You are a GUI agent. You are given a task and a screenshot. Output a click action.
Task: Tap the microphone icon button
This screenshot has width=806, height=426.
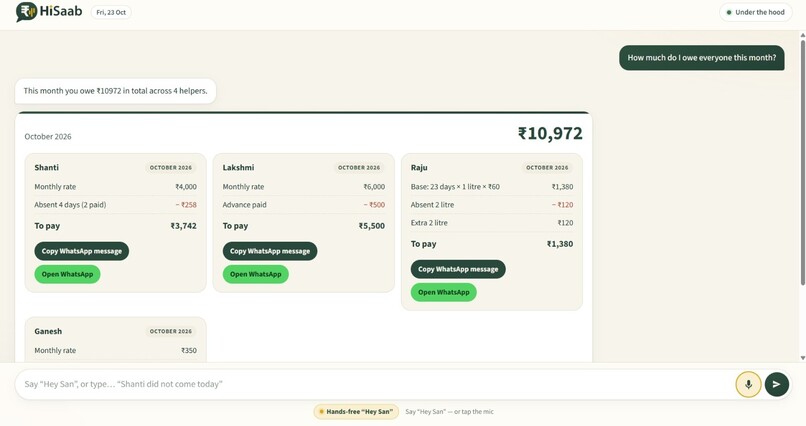(748, 384)
